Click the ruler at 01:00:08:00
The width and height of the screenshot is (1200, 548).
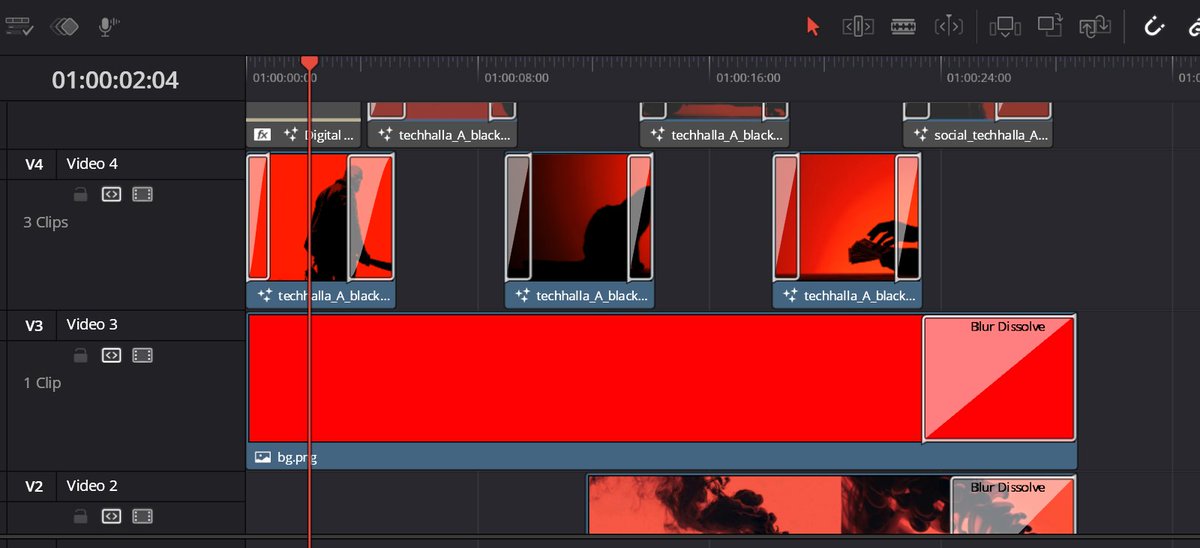516,77
